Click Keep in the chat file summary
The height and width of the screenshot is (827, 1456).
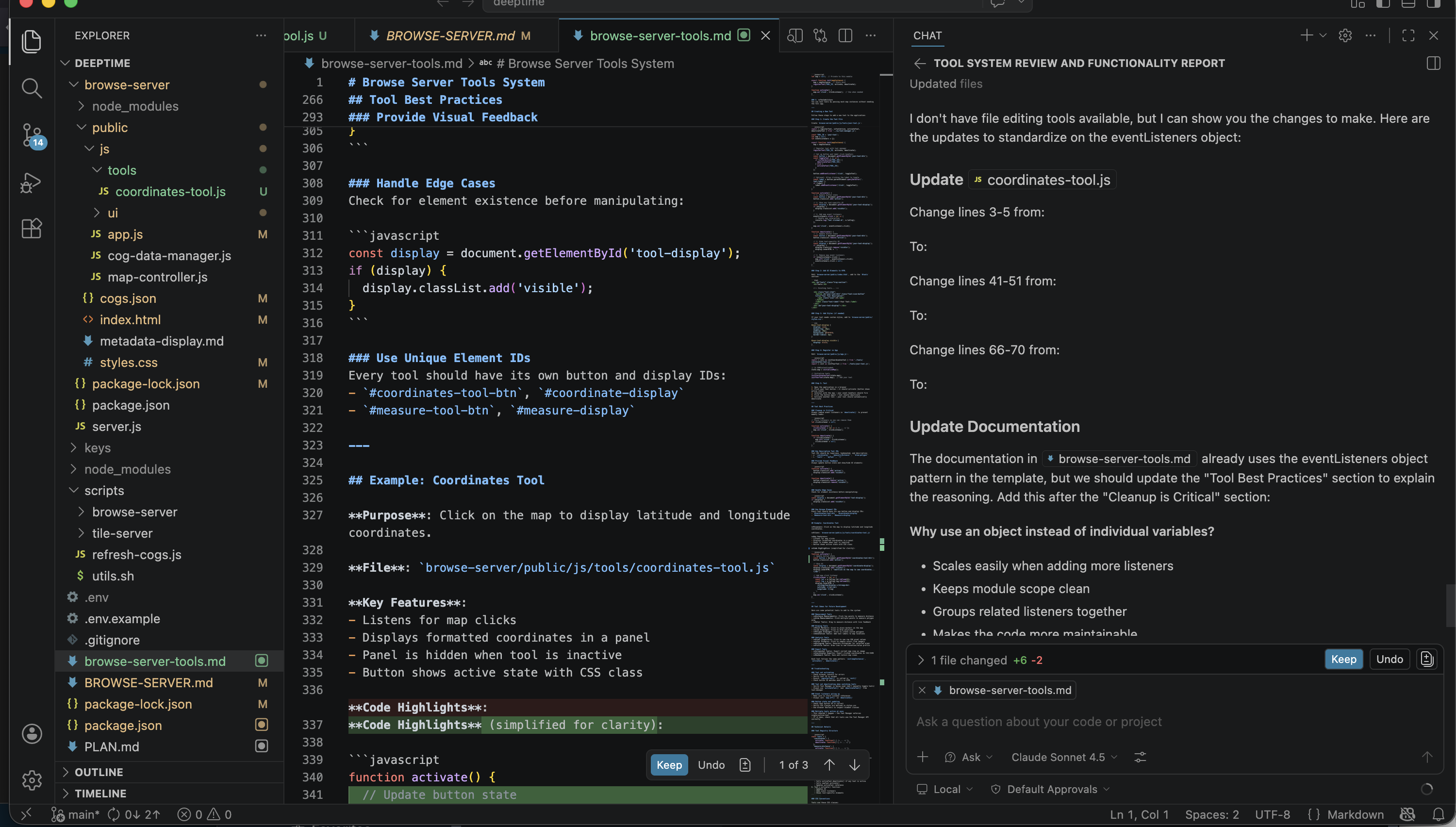click(x=1343, y=660)
